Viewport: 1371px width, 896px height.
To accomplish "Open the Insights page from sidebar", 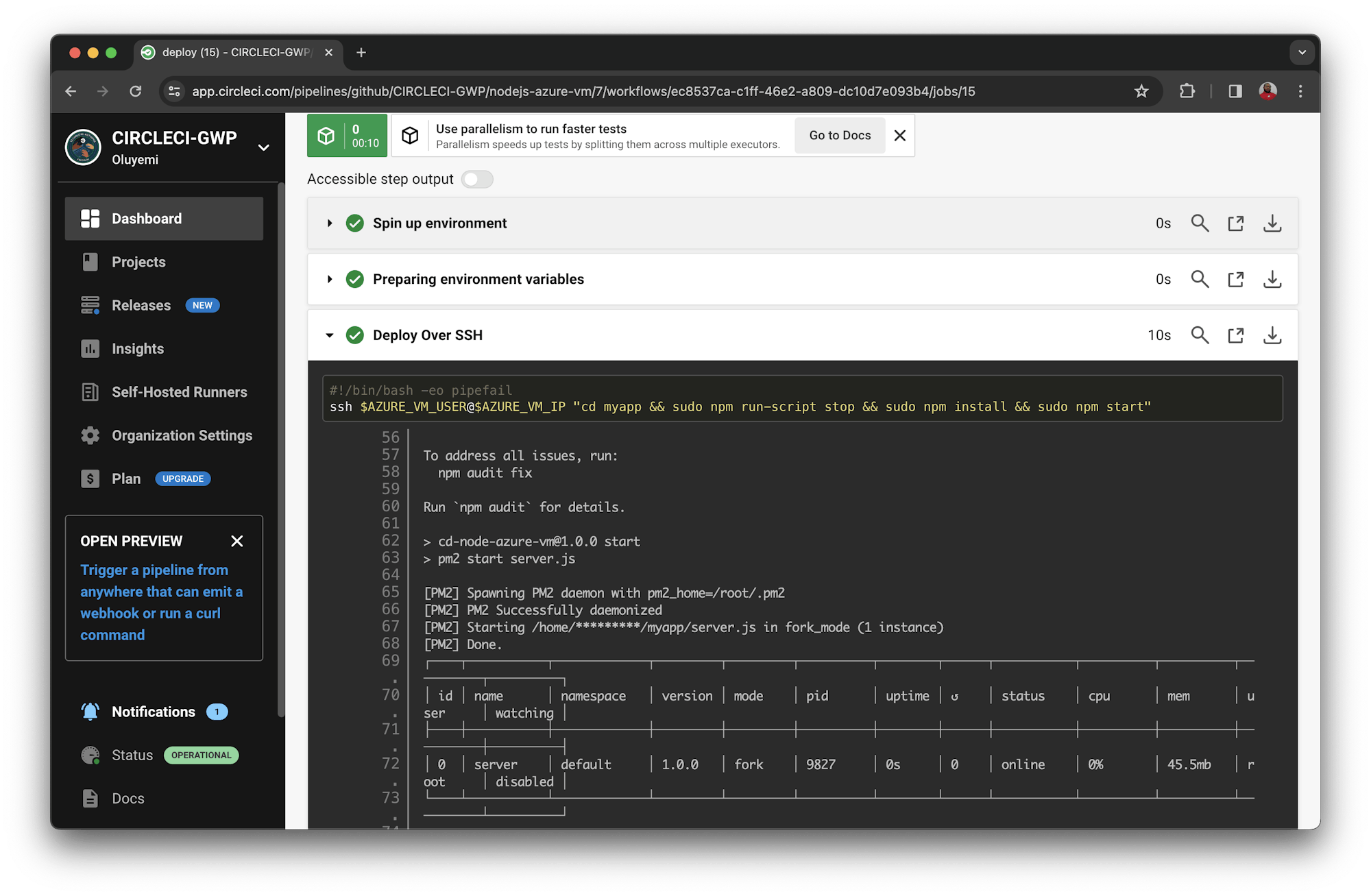I will (138, 348).
